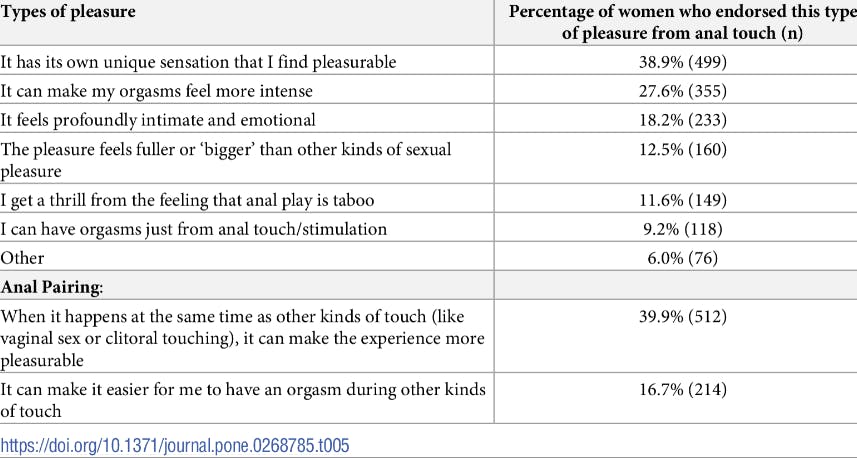Click the 12.5% (160) value
857x458 pixels.
click(671, 150)
